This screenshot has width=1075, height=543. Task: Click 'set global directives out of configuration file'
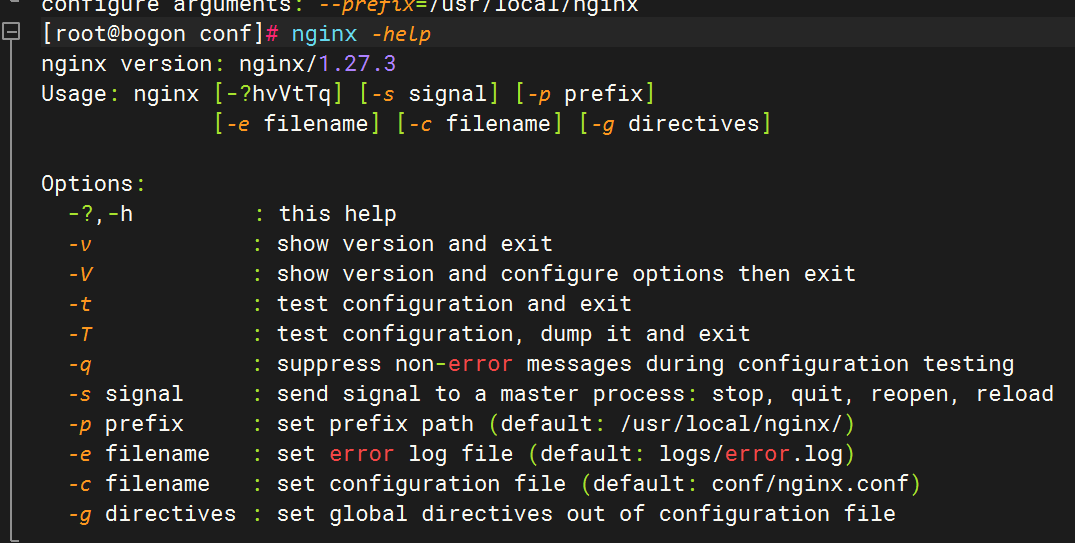tap(586, 514)
